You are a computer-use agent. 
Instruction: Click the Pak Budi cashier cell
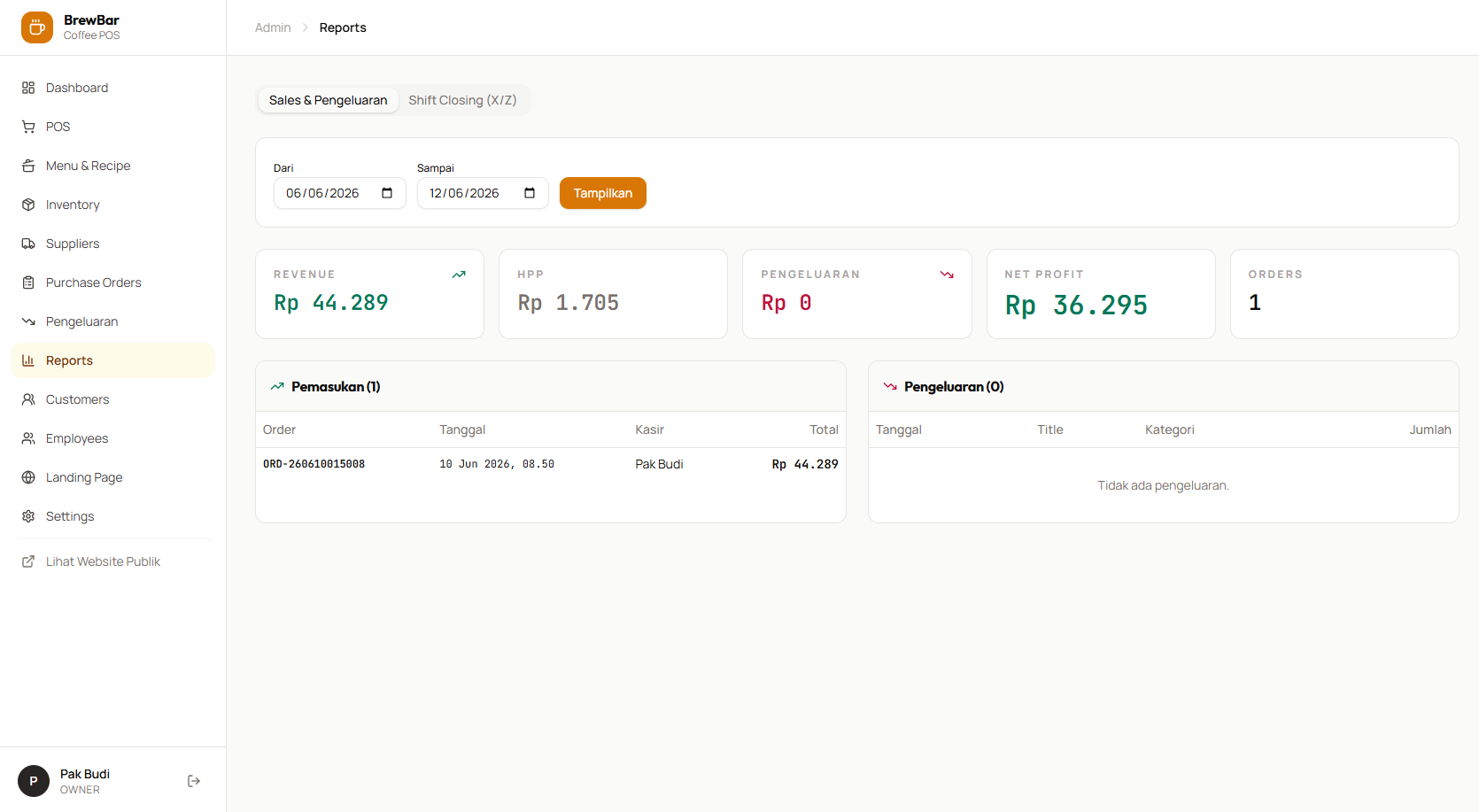click(659, 464)
